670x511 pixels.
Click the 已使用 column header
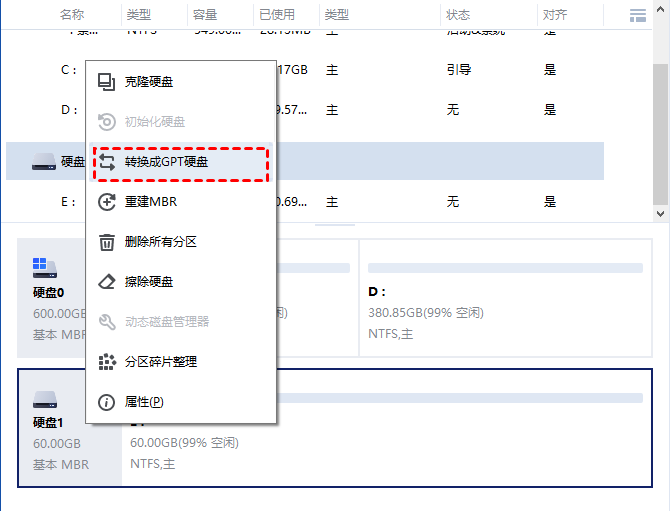click(x=276, y=15)
